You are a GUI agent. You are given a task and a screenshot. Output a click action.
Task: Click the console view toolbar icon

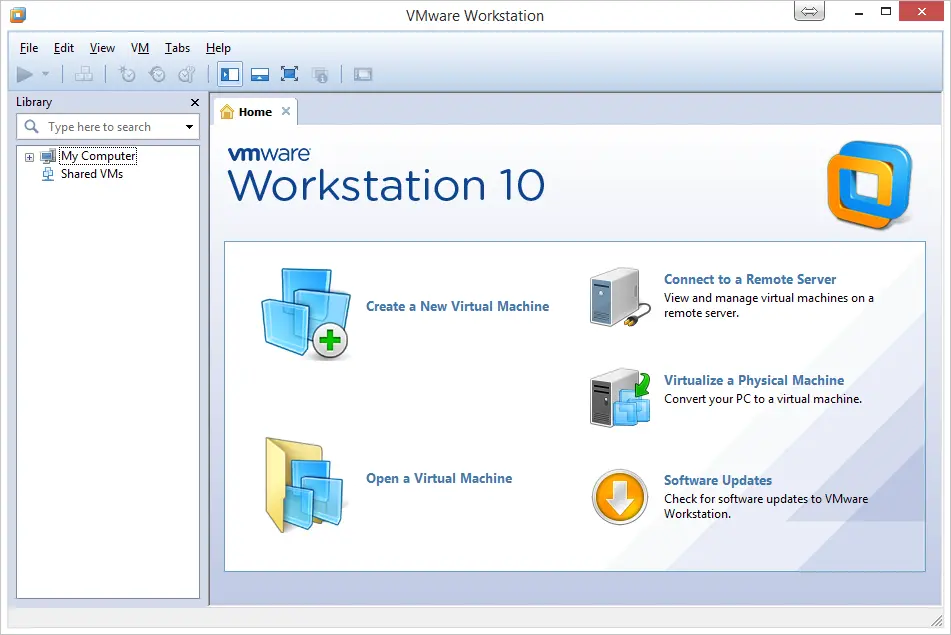tap(363, 75)
